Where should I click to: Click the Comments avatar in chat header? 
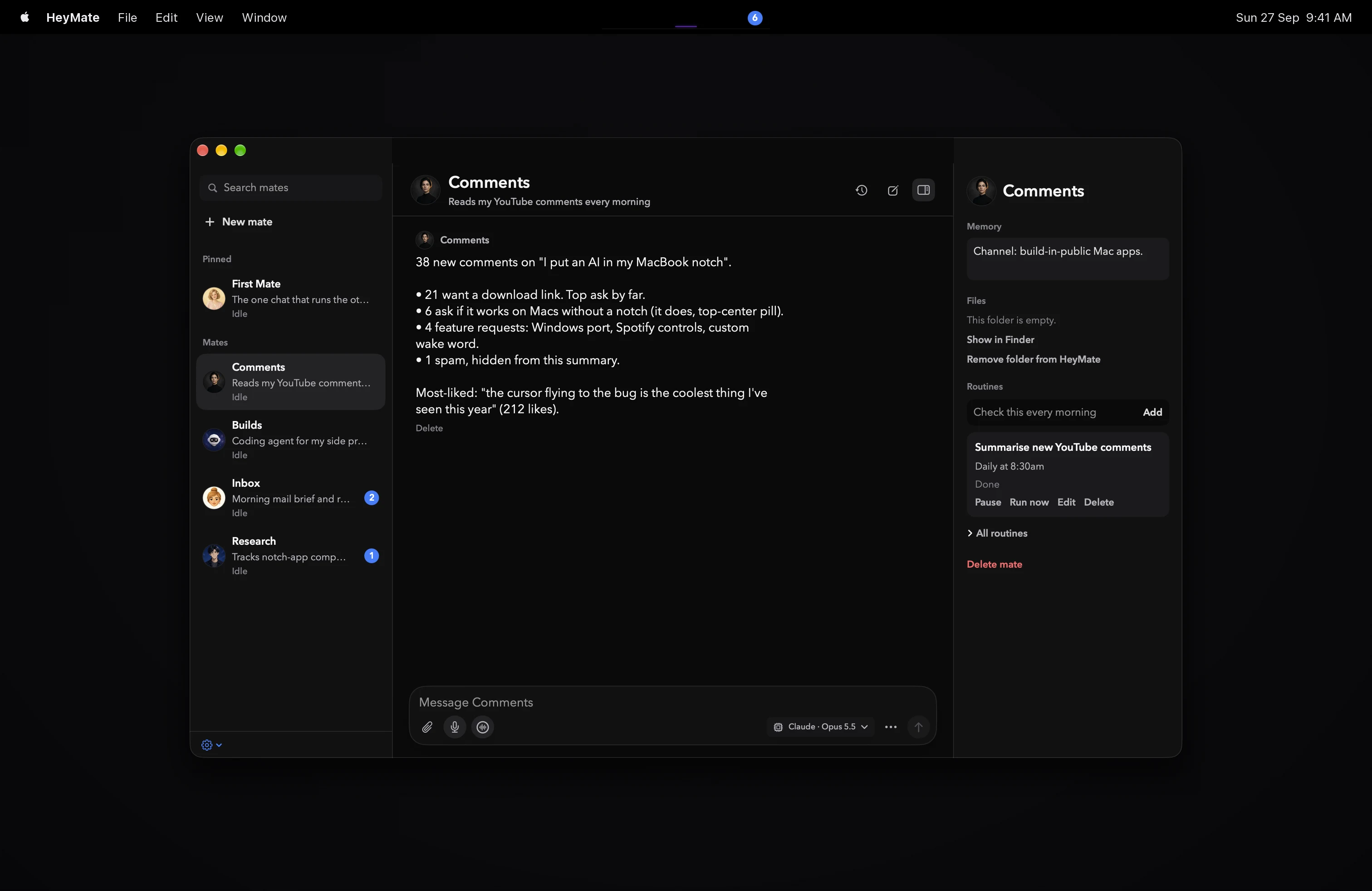pyautogui.click(x=426, y=190)
